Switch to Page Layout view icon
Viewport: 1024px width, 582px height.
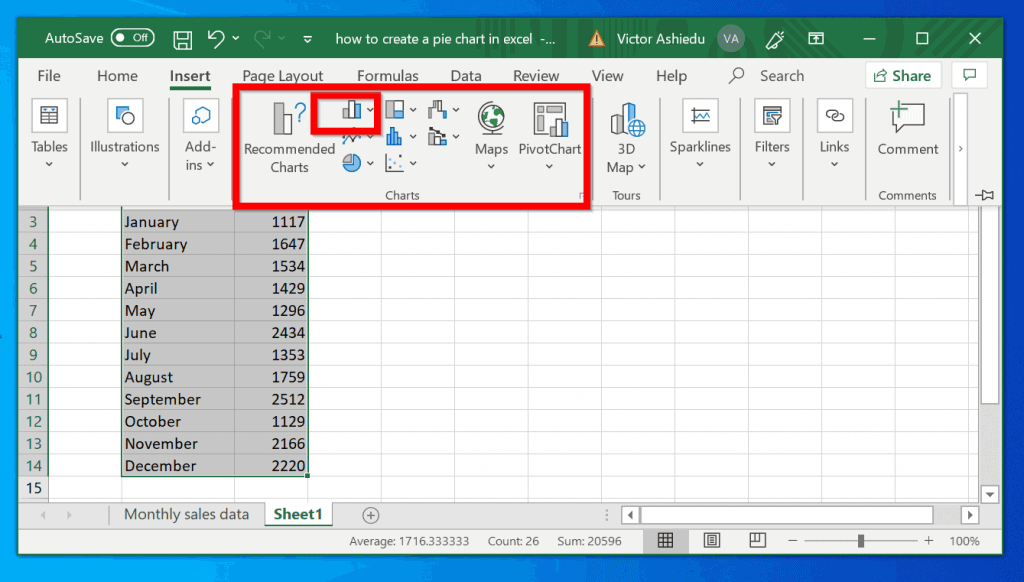coord(712,541)
